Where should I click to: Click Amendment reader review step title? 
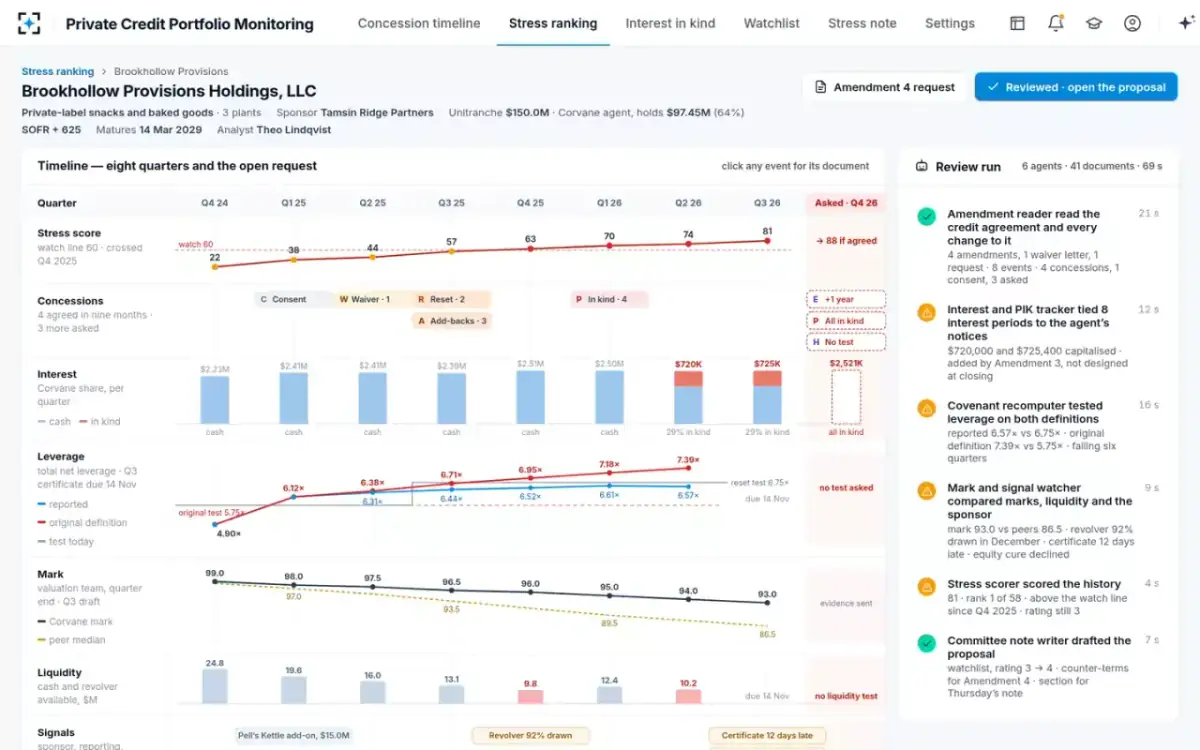point(1023,227)
